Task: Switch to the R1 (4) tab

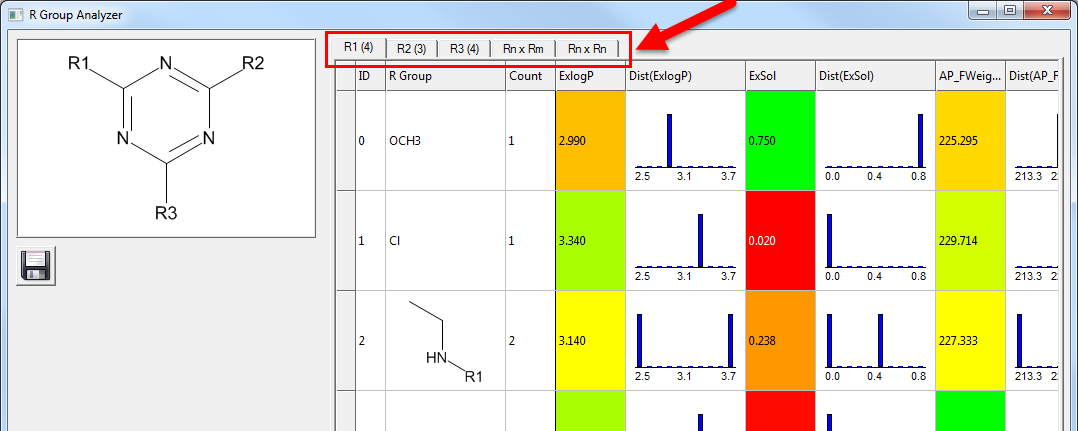Action: click(358, 47)
